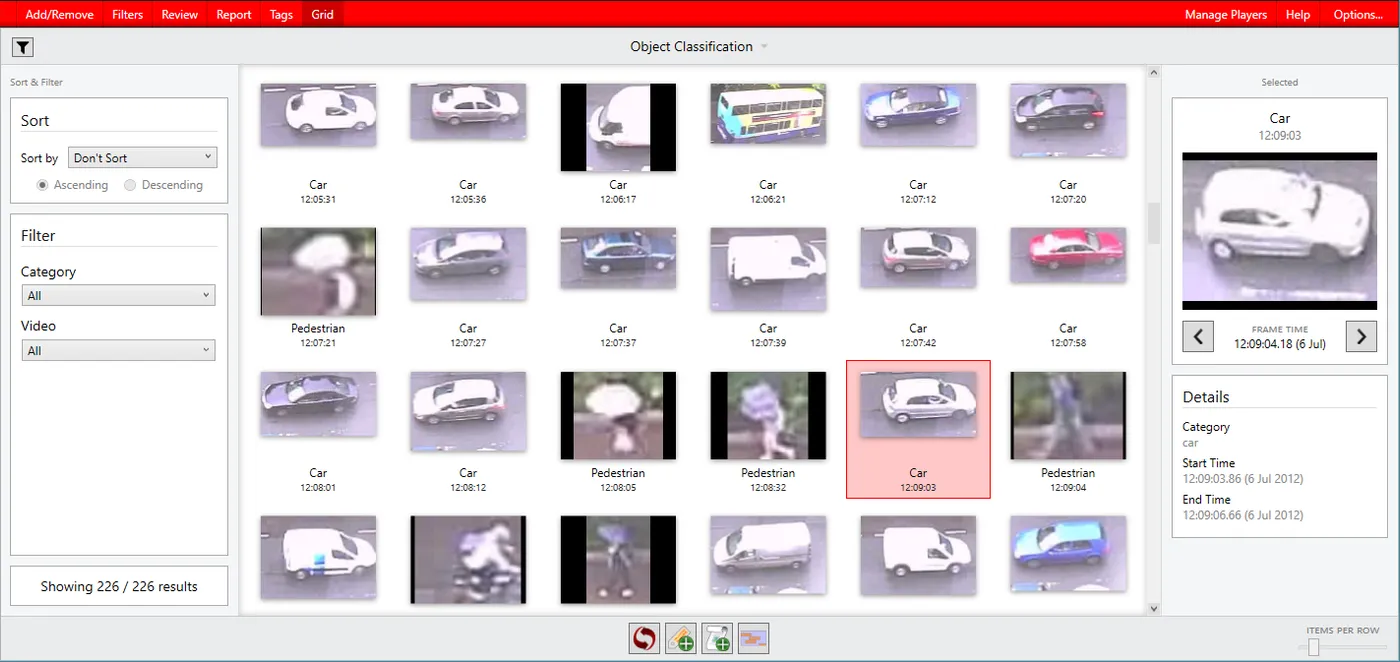Select the Pedestrian thumbnail at 12:08:32
Screen dimensions: 1400x662
768,415
